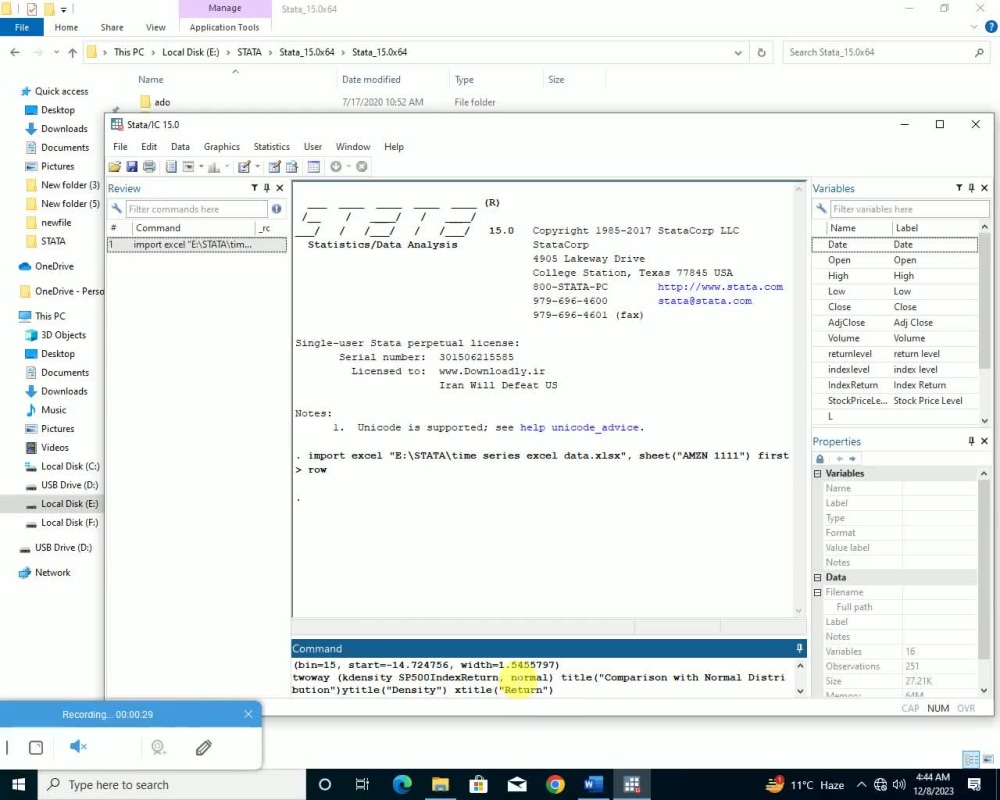Image resolution: width=1000 pixels, height=800 pixels.
Task: Open the Statistics menu
Action: 271,146
